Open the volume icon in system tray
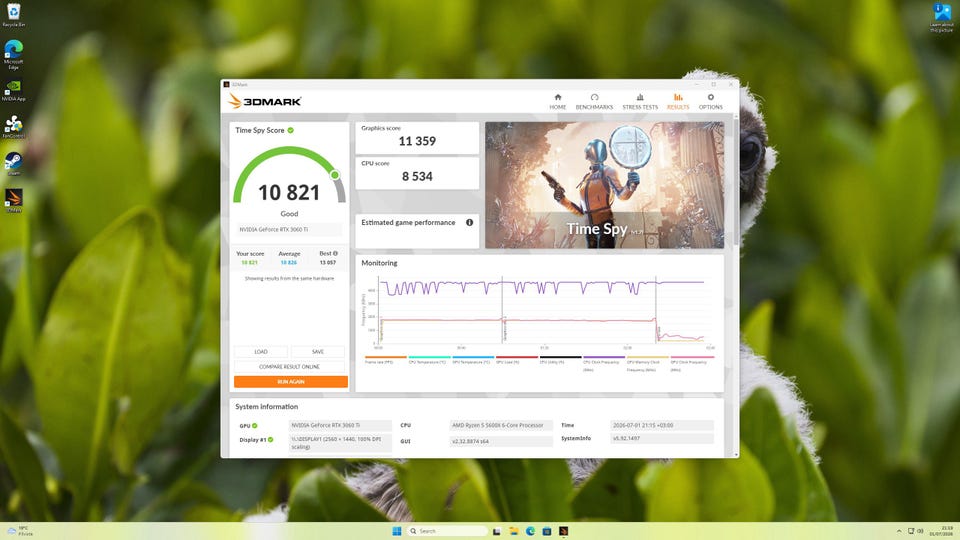 pyautogui.click(x=920, y=531)
